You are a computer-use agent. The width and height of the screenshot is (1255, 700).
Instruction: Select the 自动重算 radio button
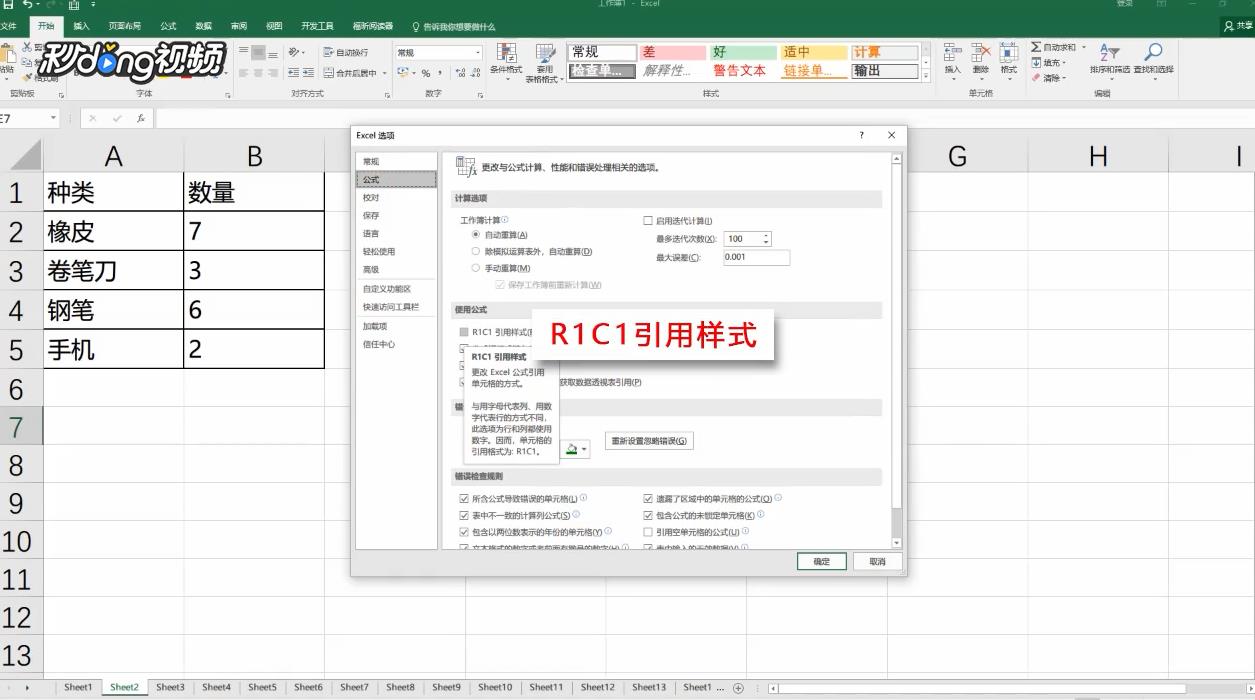476,234
